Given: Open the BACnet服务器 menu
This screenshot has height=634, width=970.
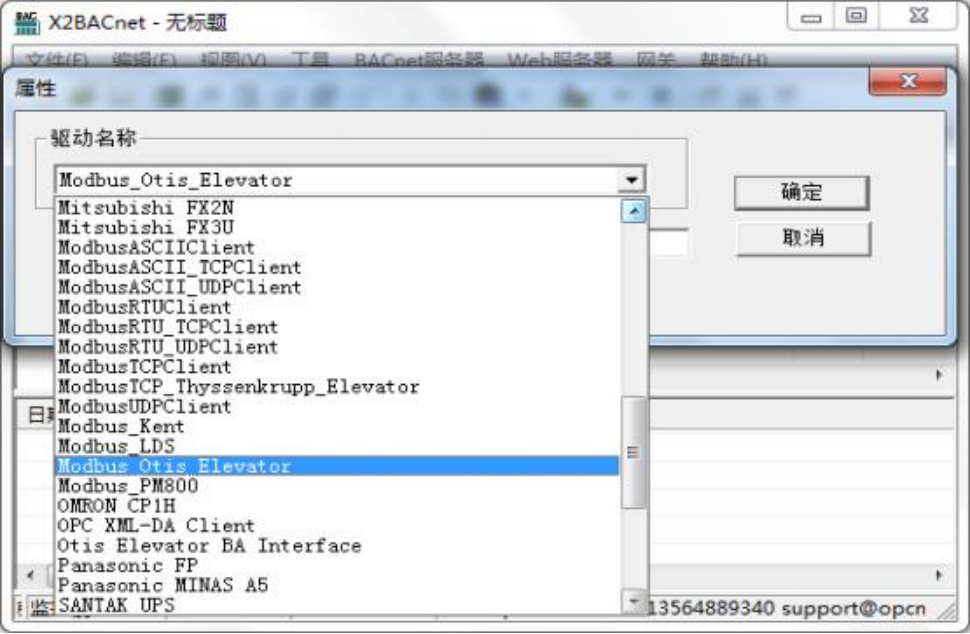Looking at the screenshot, I should (419, 60).
